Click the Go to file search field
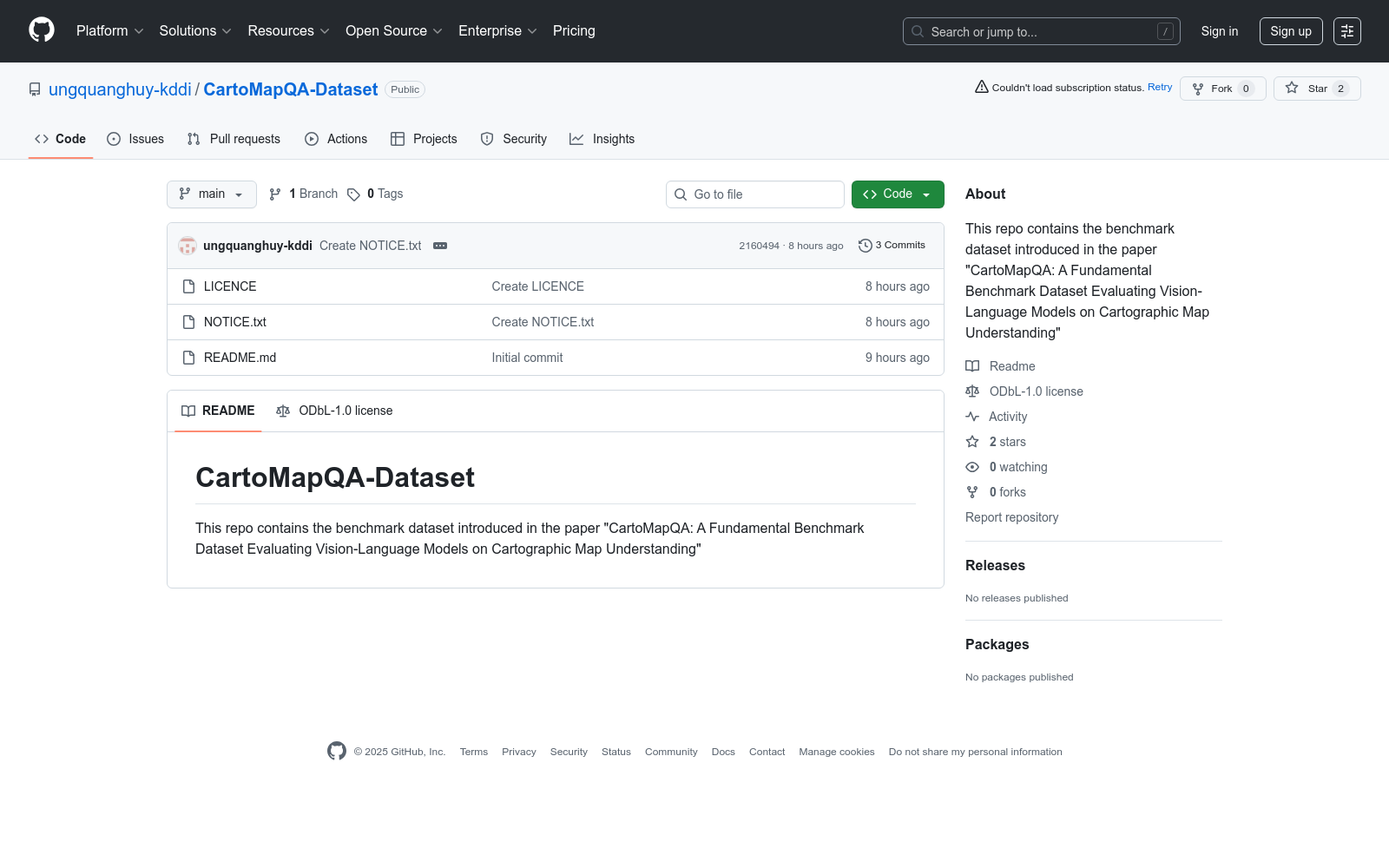The image size is (1389, 868). [755, 194]
